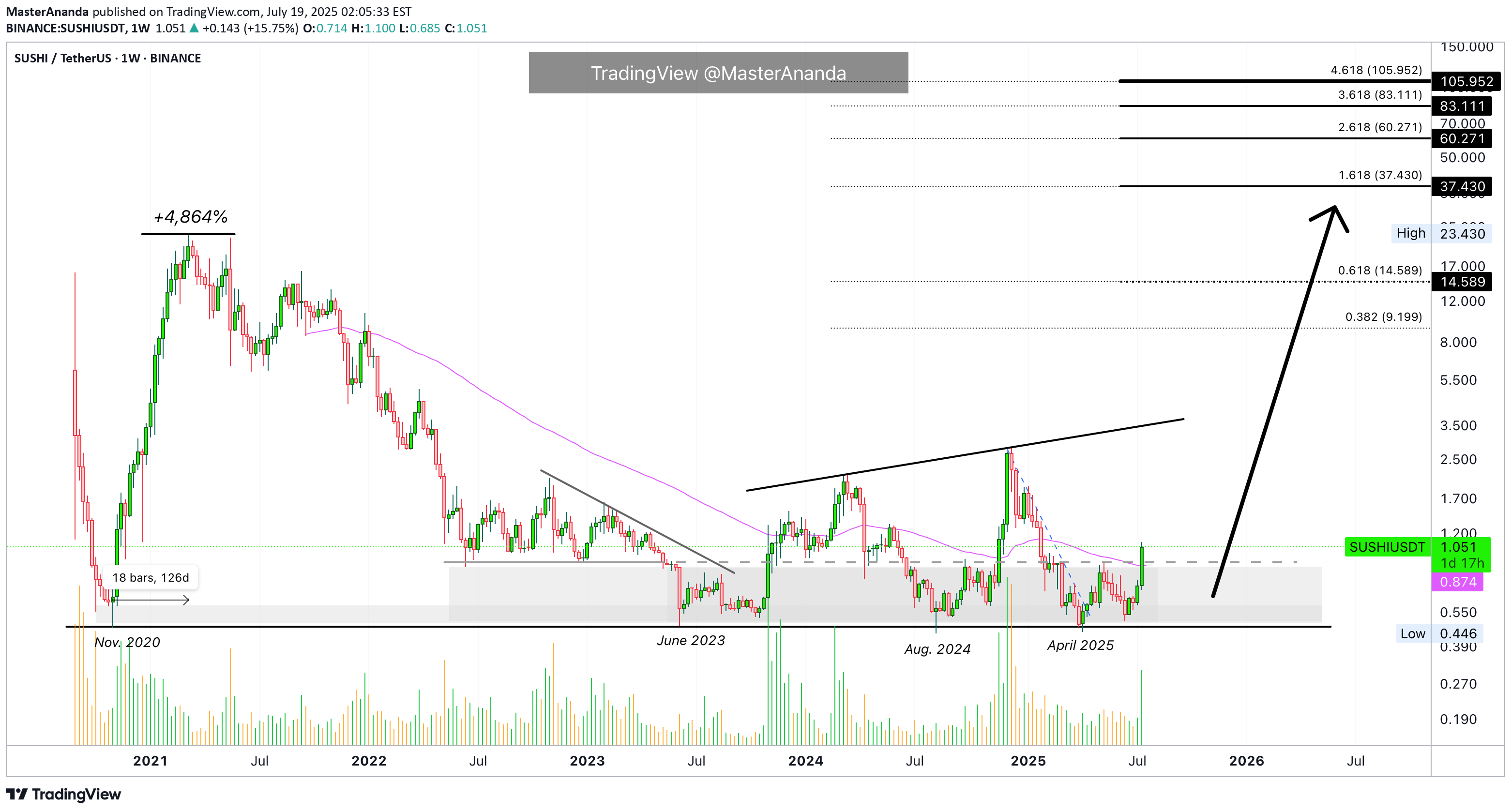Click the 3.500 price axis value
This screenshot has height=812, width=1511.
1458,426
